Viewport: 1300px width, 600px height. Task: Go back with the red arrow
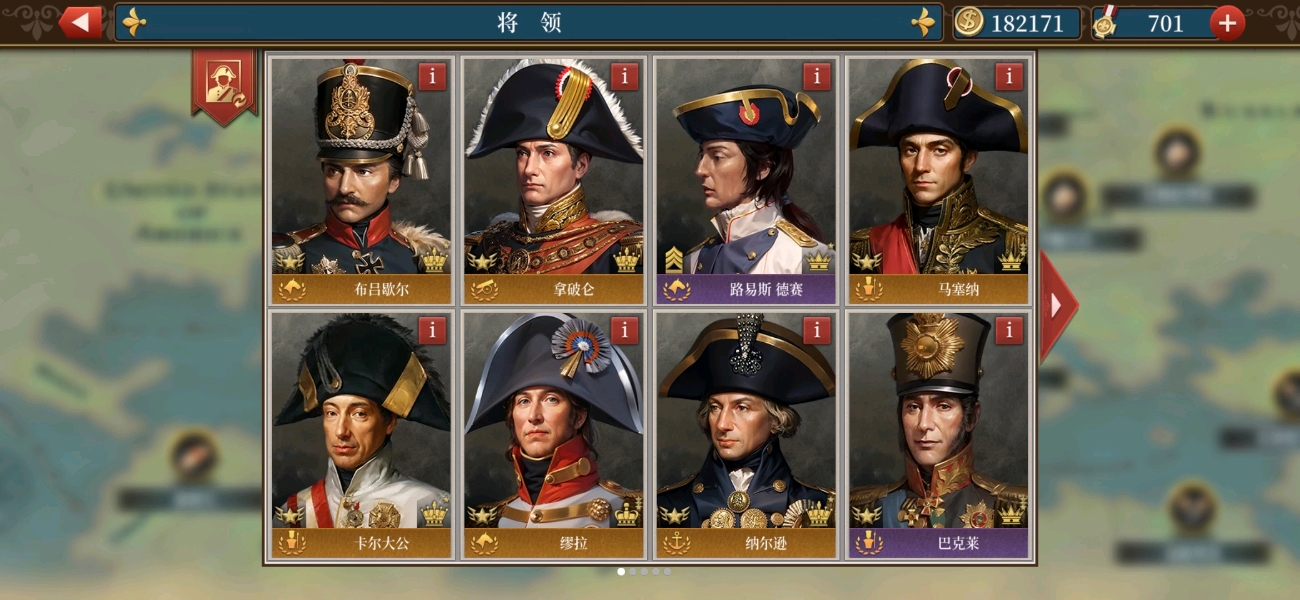tap(80, 22)
